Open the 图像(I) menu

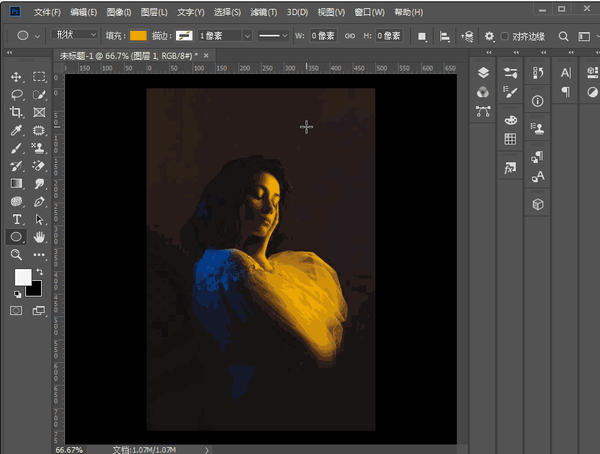click(x=119, y=12)
